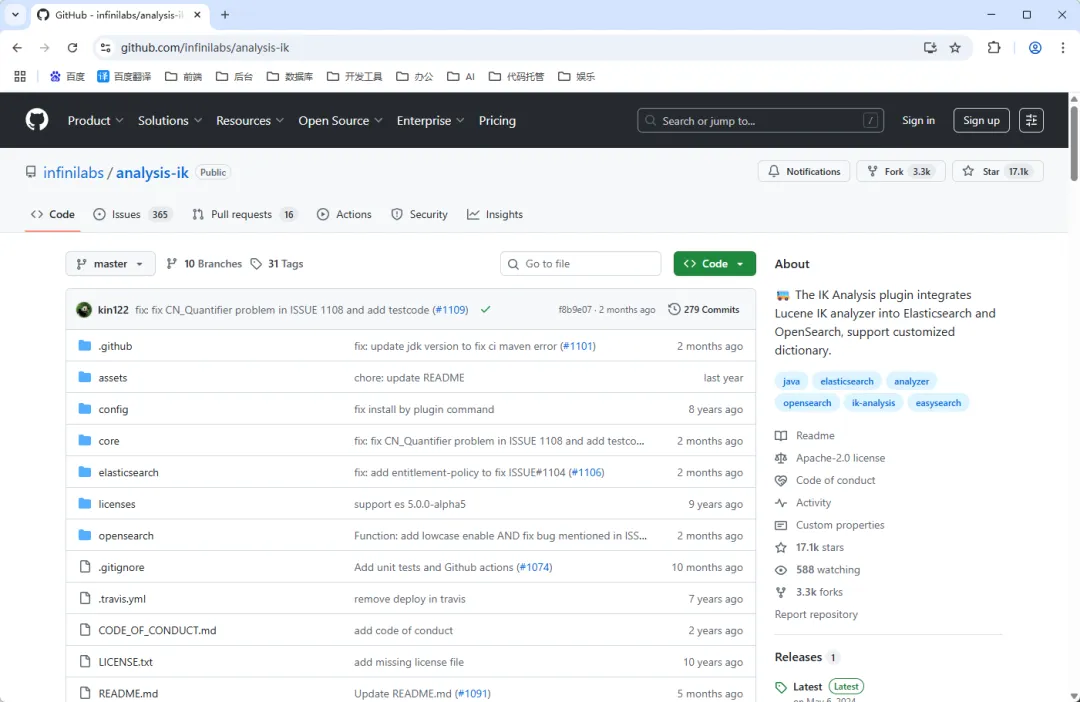1080x702 pixels.
Task: Open commit link #1109
Action: (450, 310)
